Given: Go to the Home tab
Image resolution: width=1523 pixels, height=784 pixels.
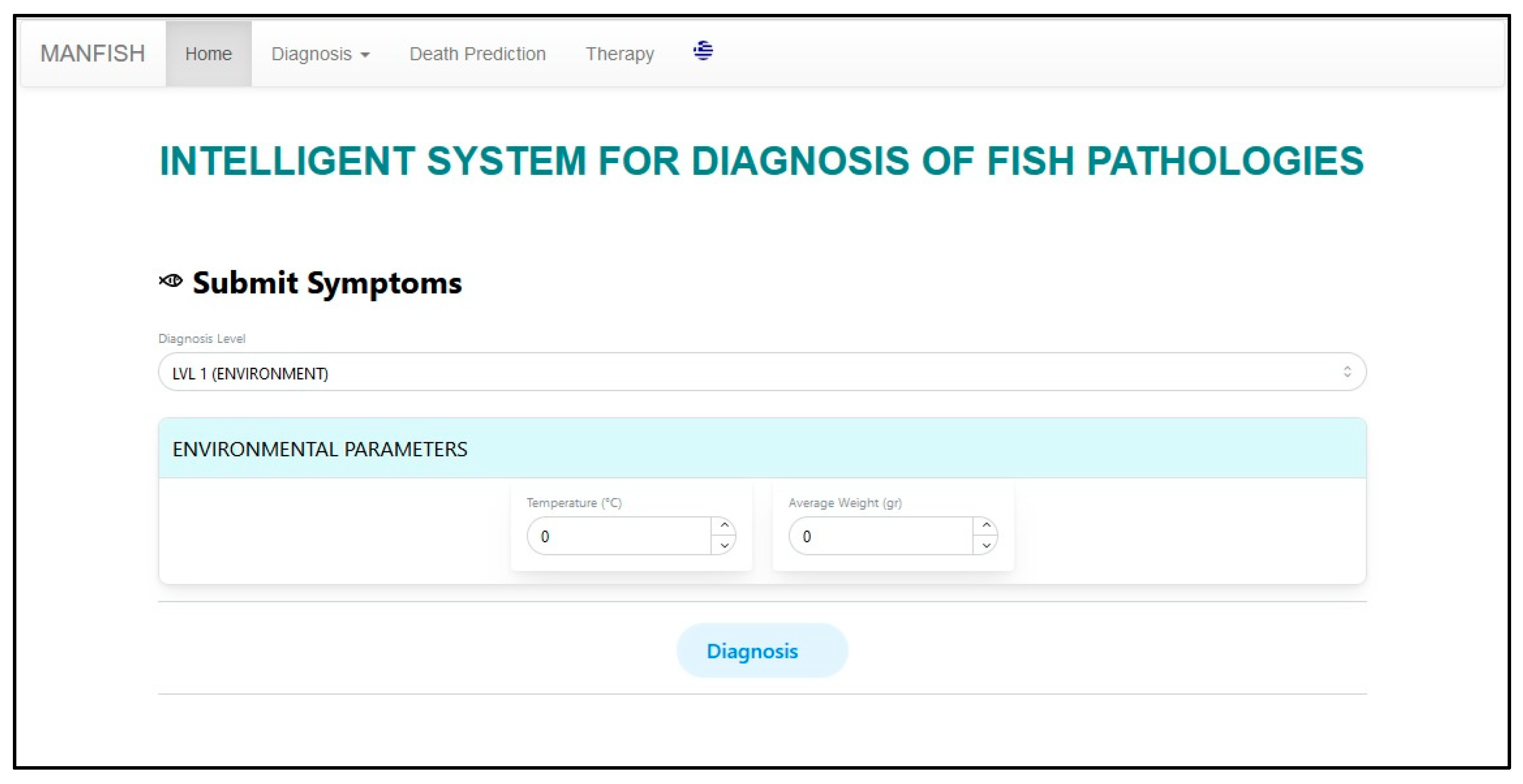Looking at the screenshot, I should (208, 54).
